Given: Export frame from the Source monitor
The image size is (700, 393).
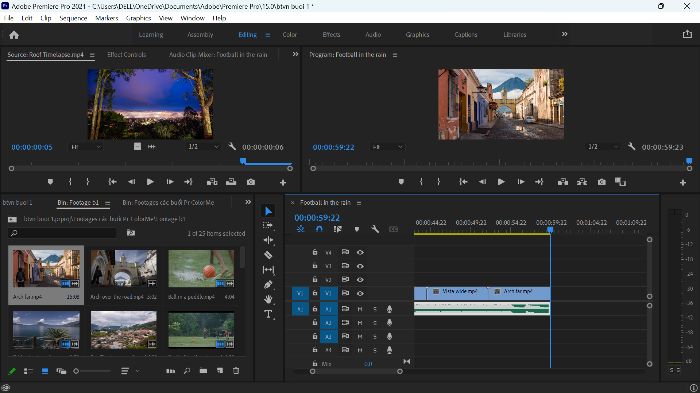Looking at the screenshot, I should click(251, 182).
